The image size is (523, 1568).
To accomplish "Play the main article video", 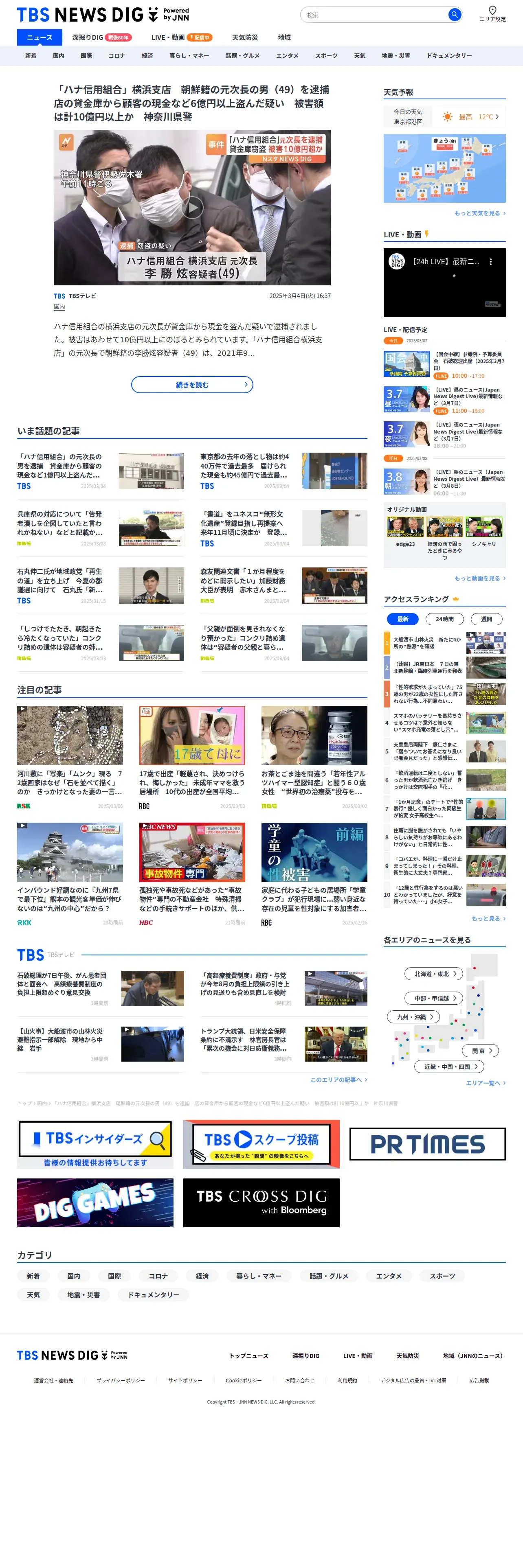I will tap(192, 208).
